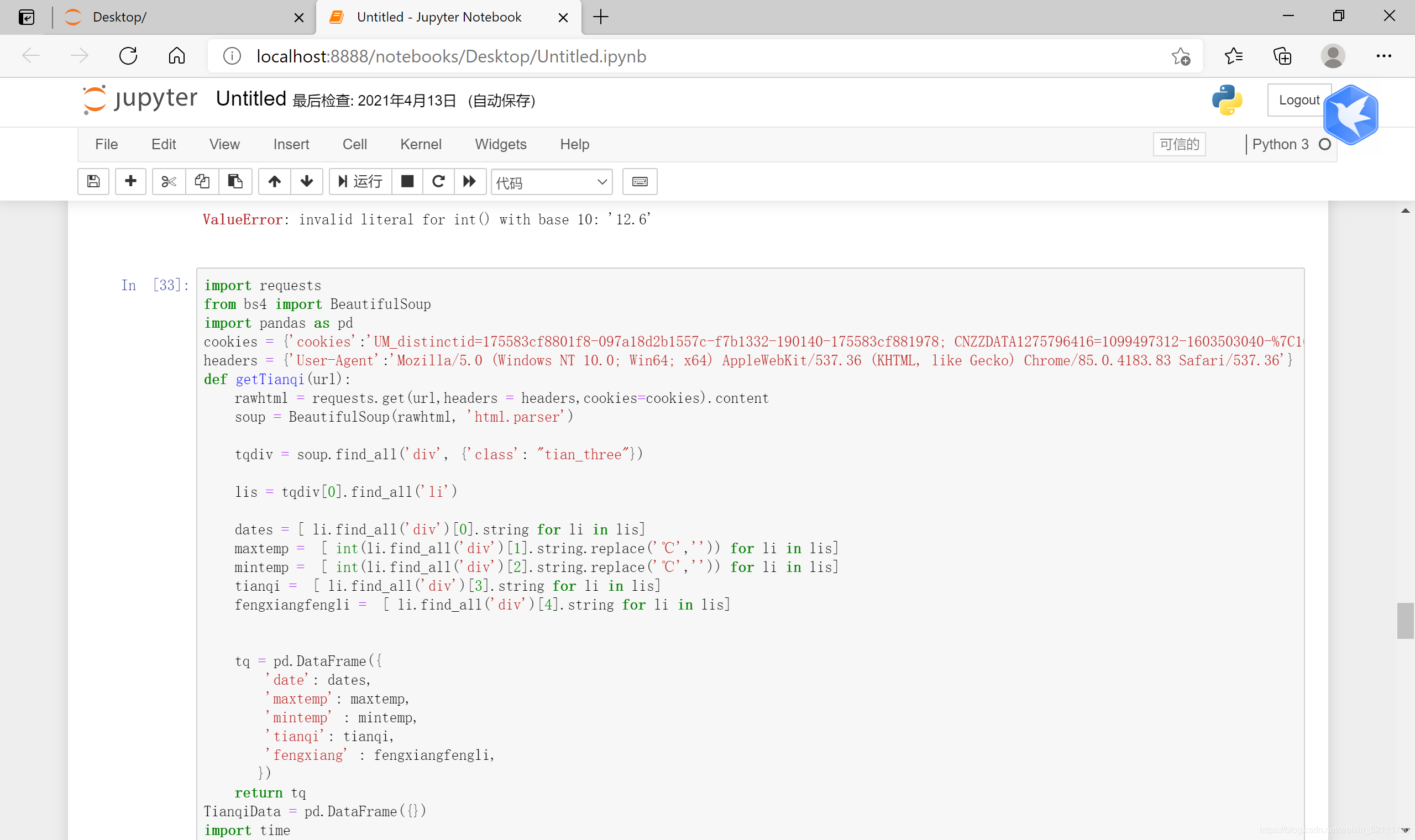
Task: Open the cell type dropdown showing 代码
Action: point(551,182)
